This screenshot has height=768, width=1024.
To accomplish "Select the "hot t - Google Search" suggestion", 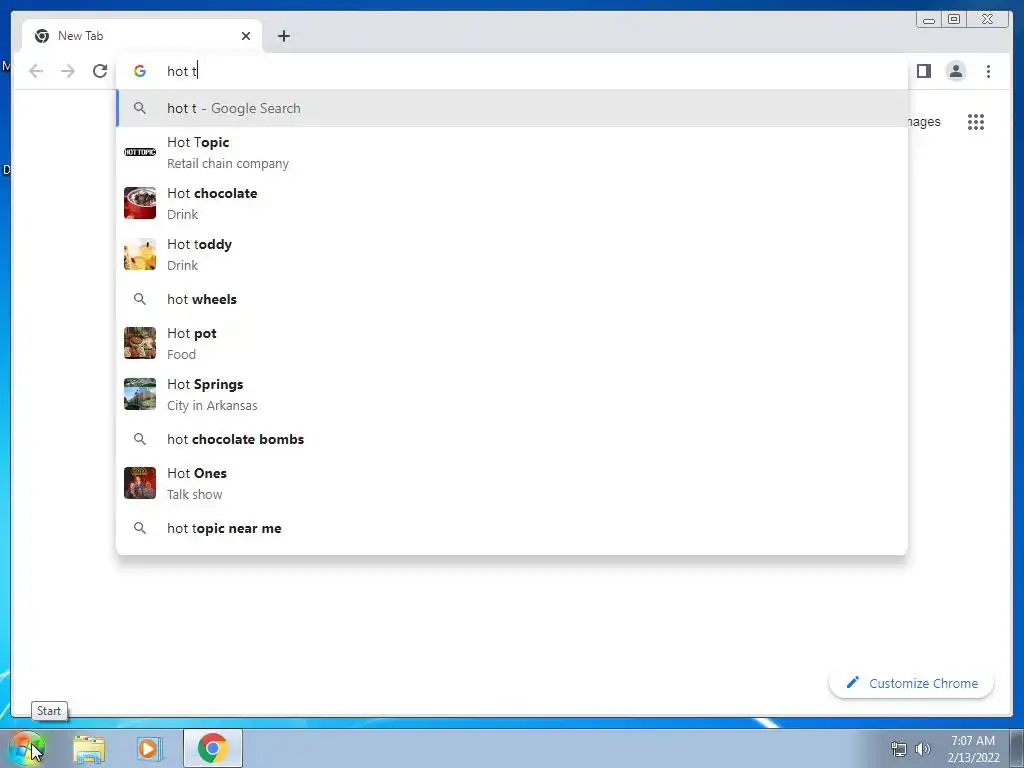I will click(512, 108).
